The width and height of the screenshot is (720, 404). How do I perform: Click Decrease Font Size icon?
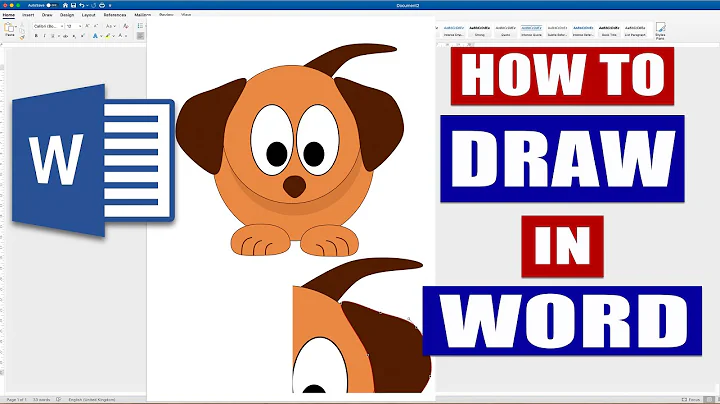point(96,26)
